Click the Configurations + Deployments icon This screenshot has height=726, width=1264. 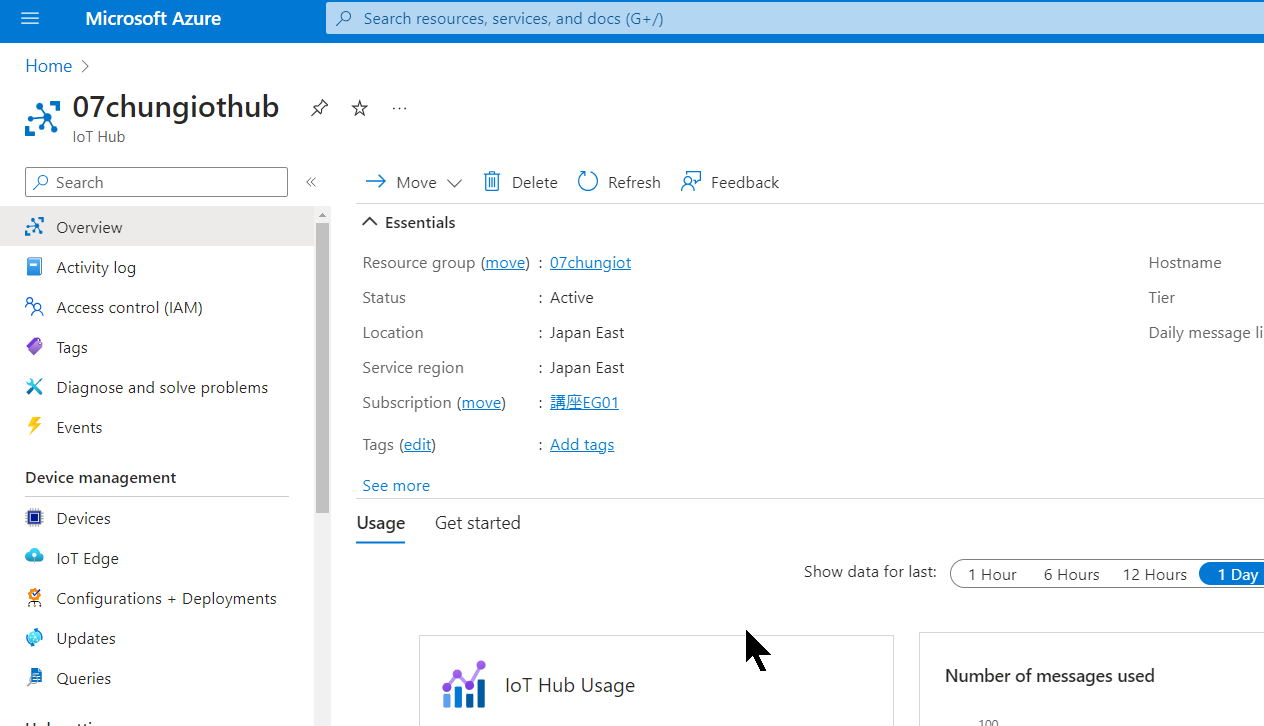point(35,598)
